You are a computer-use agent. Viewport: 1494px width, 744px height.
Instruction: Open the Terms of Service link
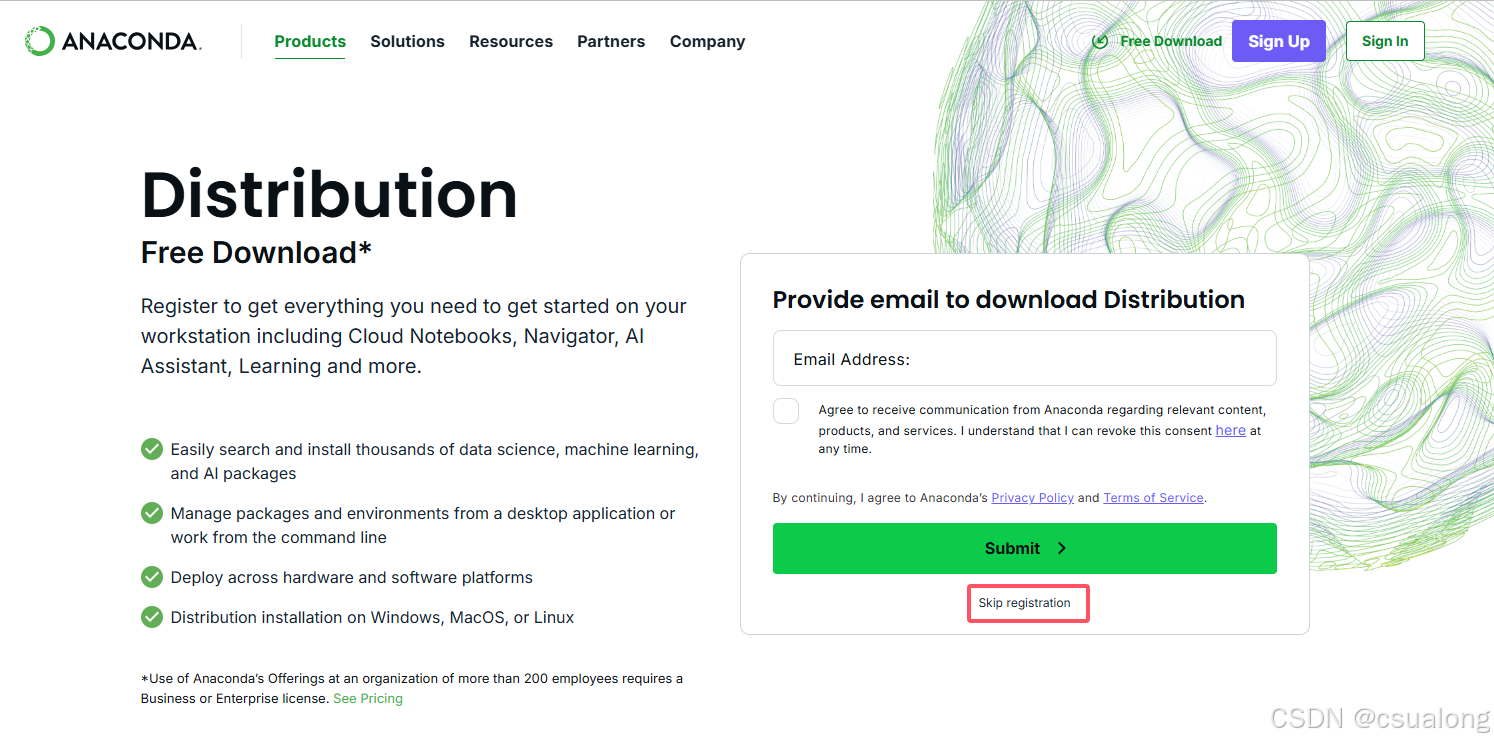point(1153,497)
